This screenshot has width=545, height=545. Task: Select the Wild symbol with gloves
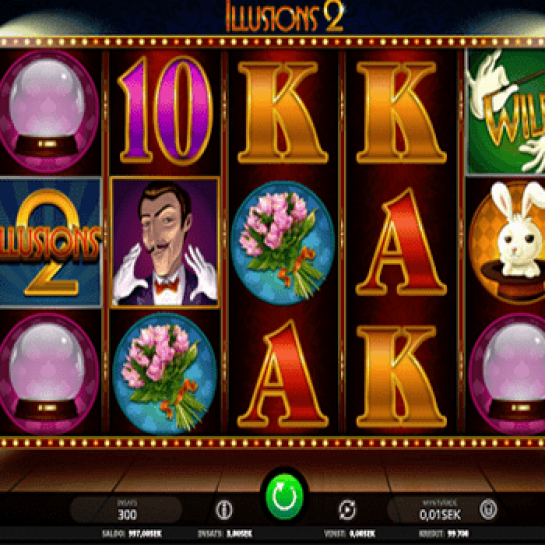[506, 111]
